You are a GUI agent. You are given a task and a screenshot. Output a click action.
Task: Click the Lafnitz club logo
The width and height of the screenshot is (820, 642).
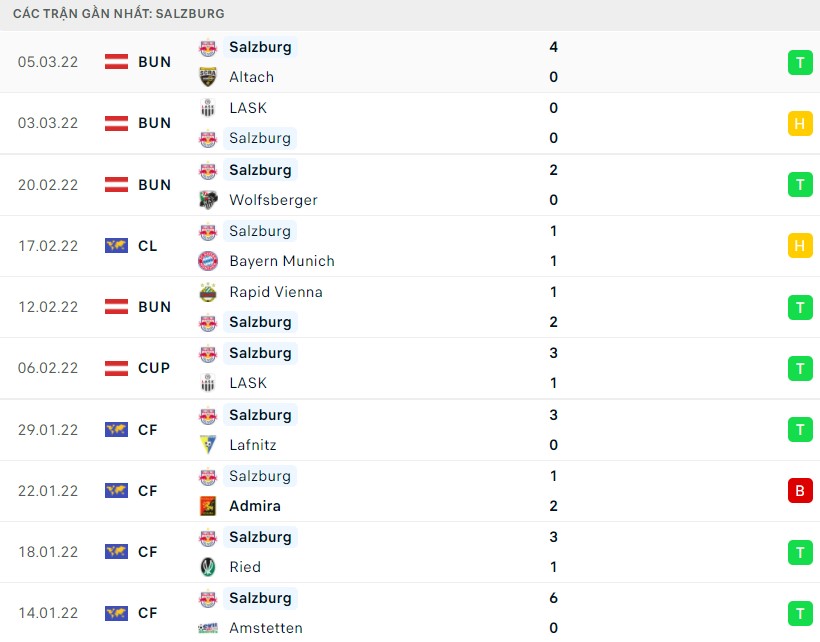[x=208, y=445]
